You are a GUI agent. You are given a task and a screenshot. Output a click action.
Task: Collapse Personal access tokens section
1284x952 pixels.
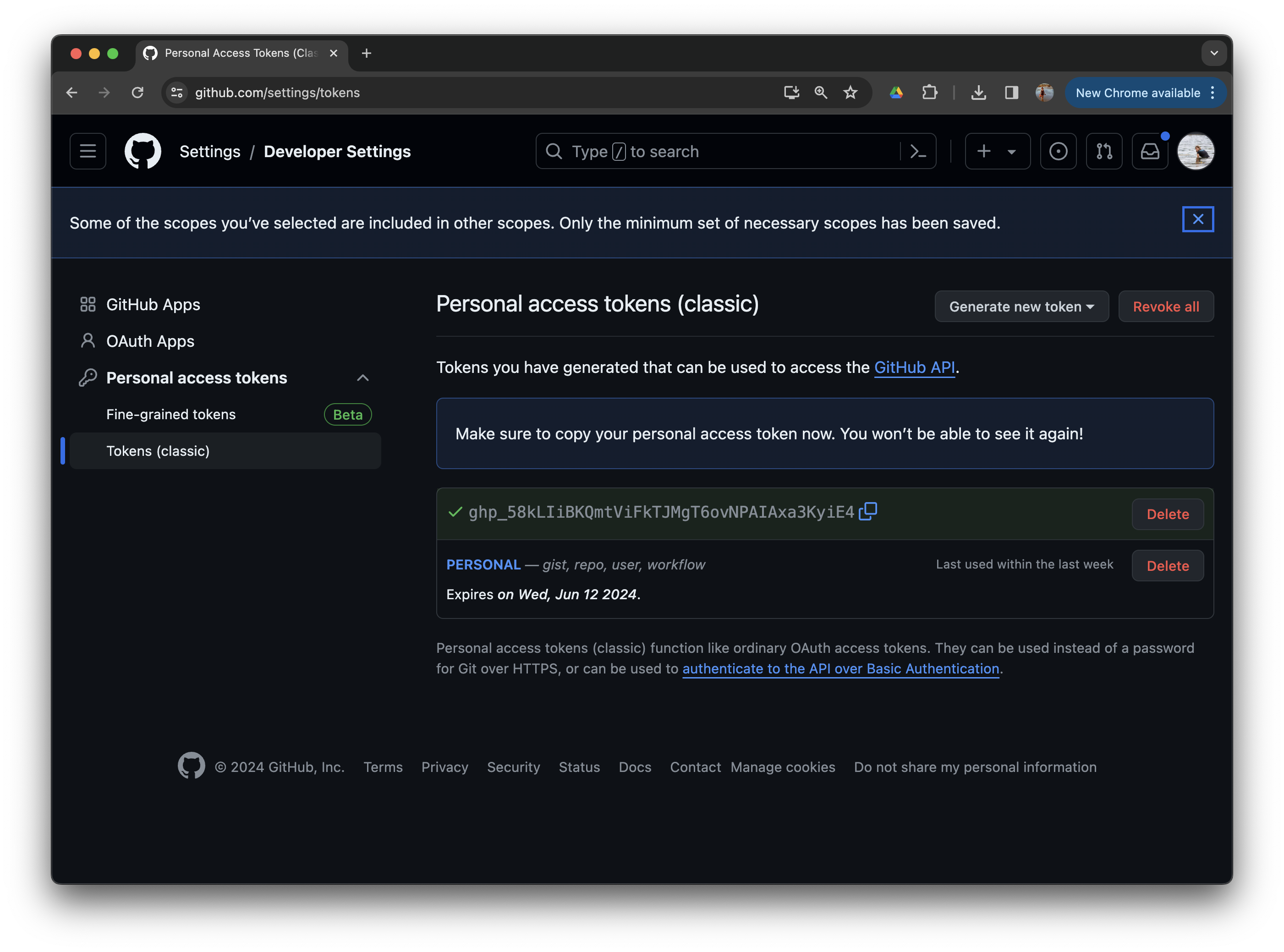point(225,378)
